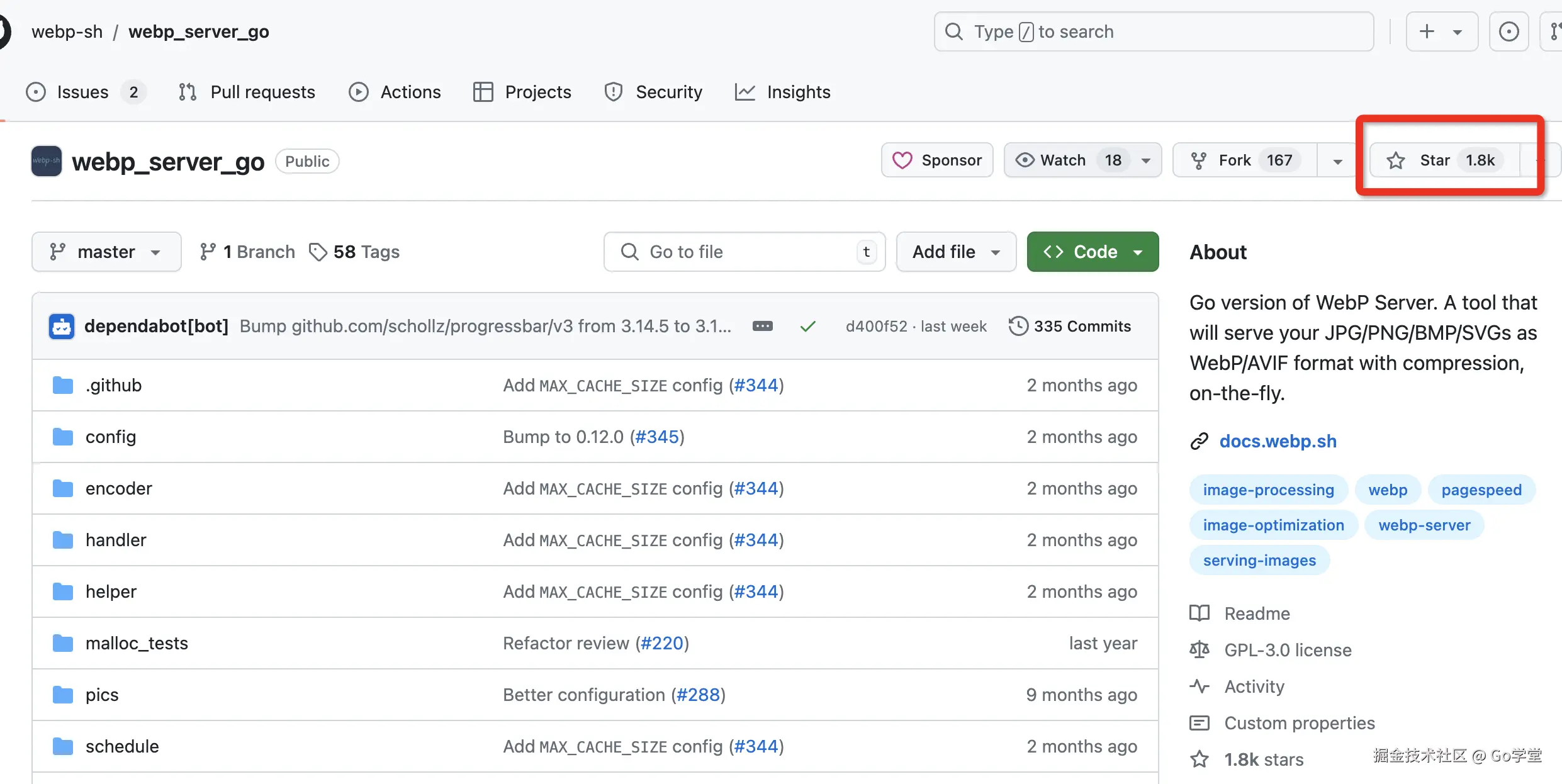Viewport: 1562px width, 784px height.
Task: Expand the Fork options dropdown arrow
Action: pos(1338,161)
